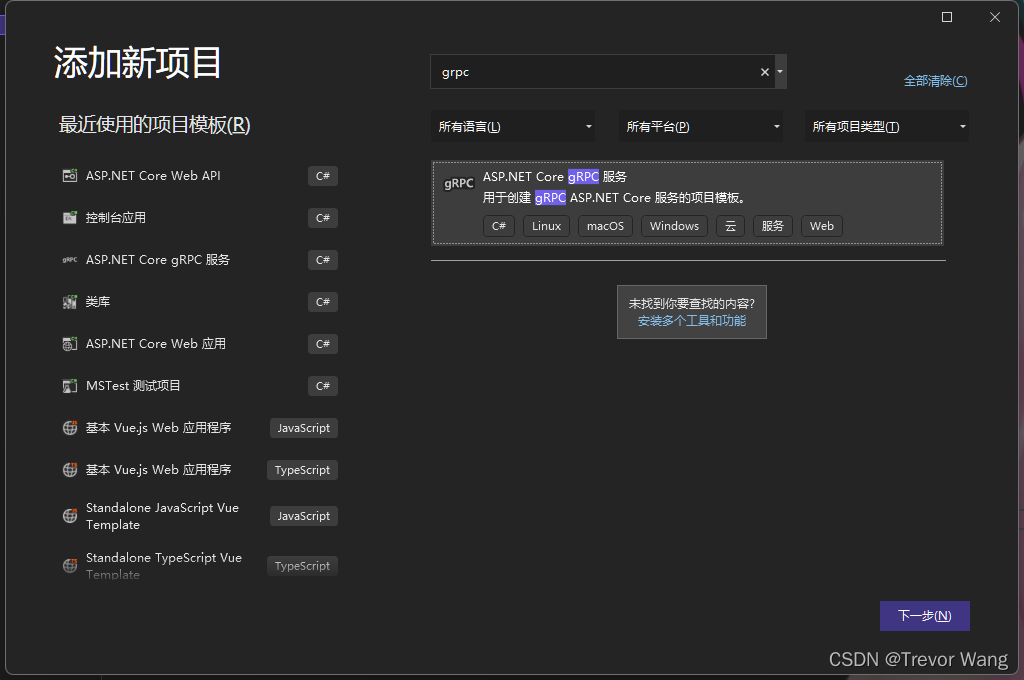
Task: Click the Standalone JavaScript Vue Template icon
Action: pos(69,516)
